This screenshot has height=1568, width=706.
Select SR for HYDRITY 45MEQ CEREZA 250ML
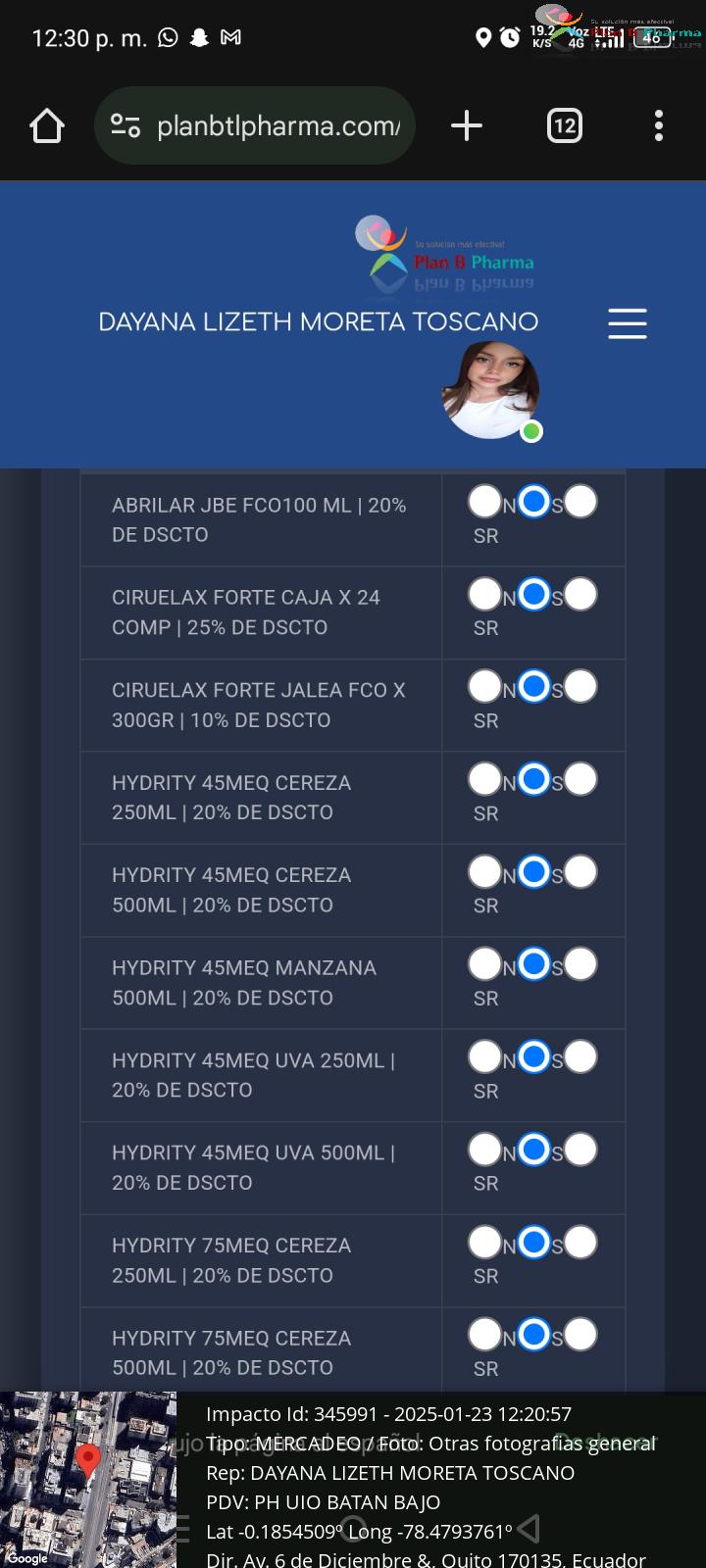pyautogui.click(x=580, y=779)
